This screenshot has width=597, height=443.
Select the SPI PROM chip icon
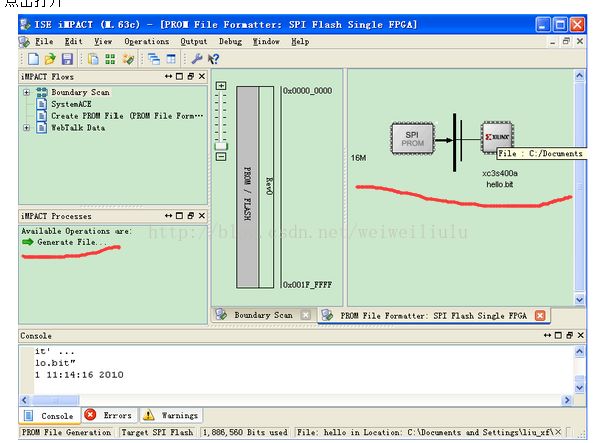point(412,139)
